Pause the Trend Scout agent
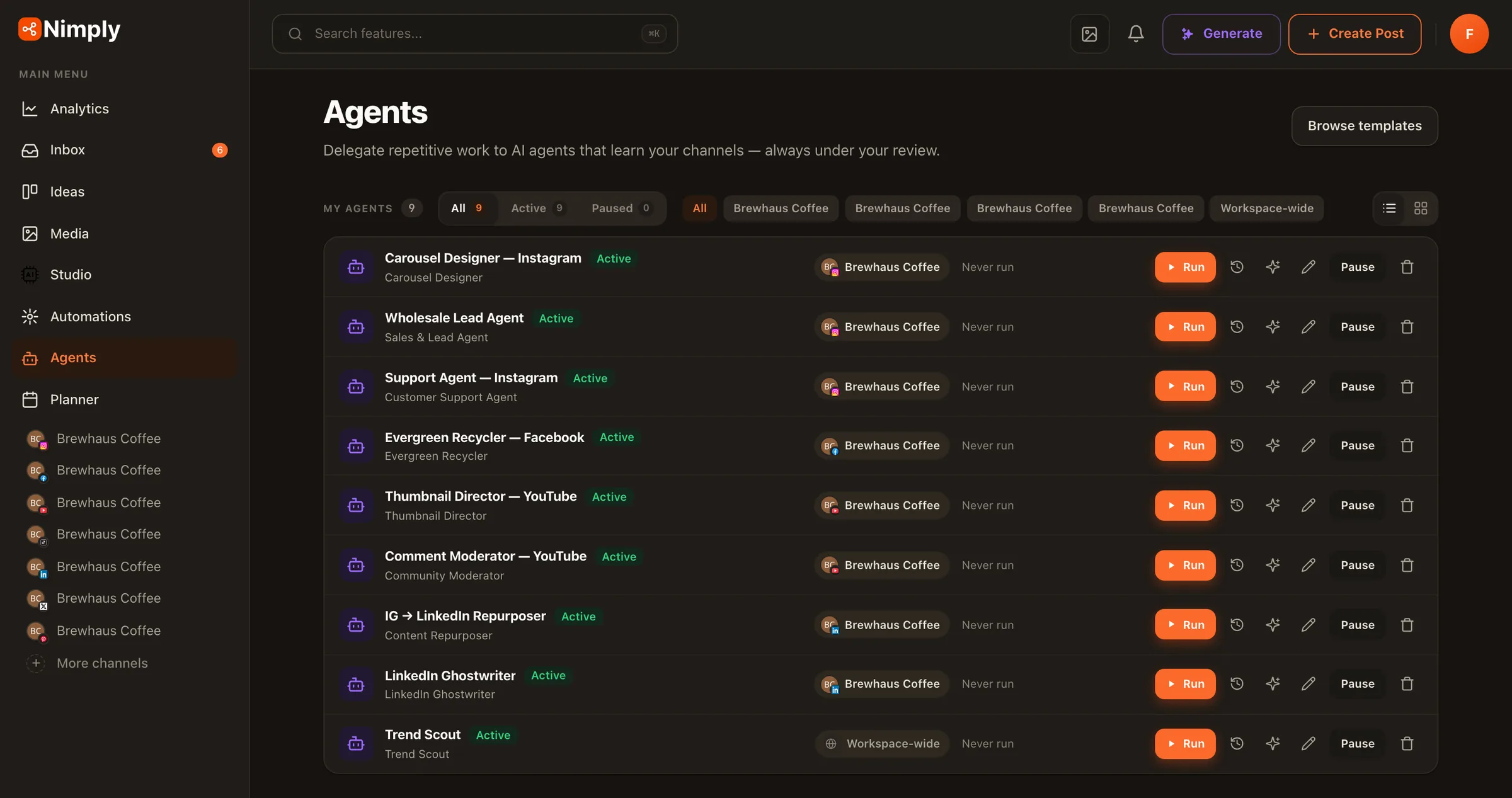Image resolution: width=1512 pixels, height=798 pixels. [x=1357, y=744]
